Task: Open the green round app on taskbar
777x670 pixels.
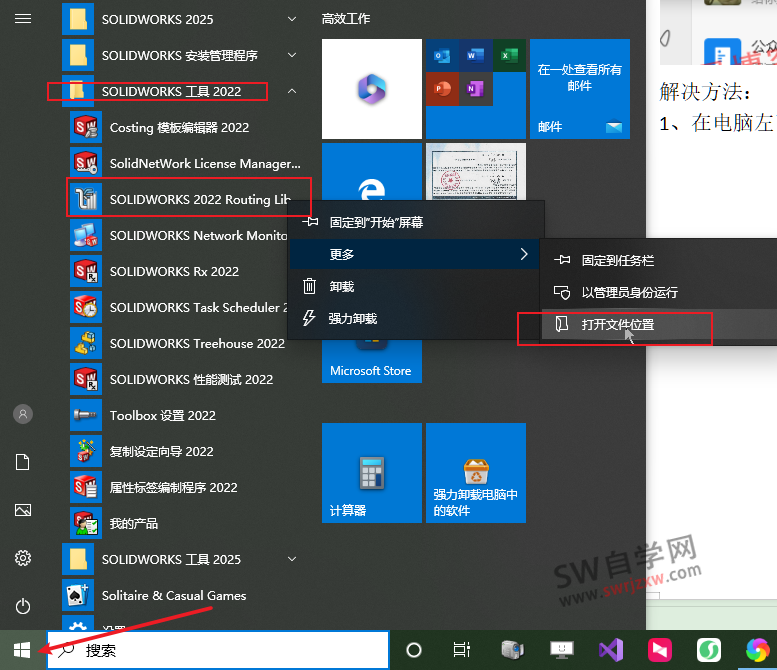Action: click(709, 650)
